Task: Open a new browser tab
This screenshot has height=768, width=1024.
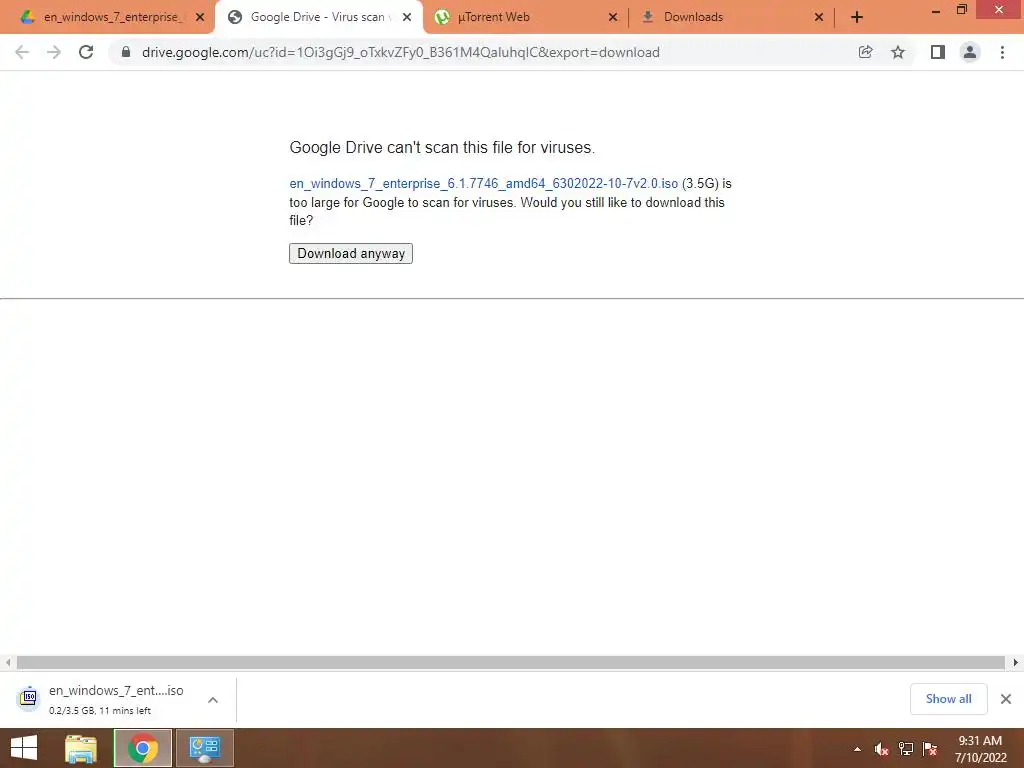Action: [857, 18]
